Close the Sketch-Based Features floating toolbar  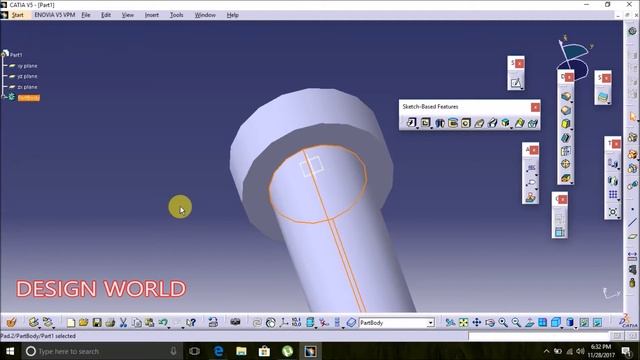click(x=535, y=107)
